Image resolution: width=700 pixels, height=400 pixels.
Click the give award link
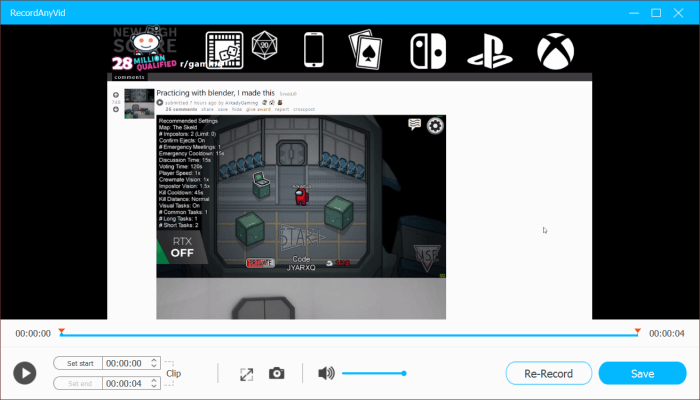pos(258,109)
